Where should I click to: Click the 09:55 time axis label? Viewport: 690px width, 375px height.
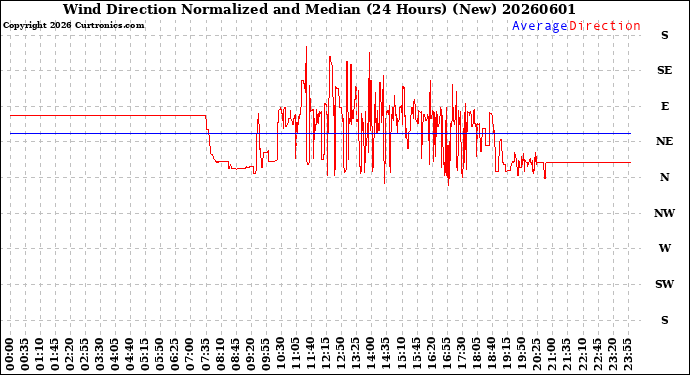coord(265,355)
